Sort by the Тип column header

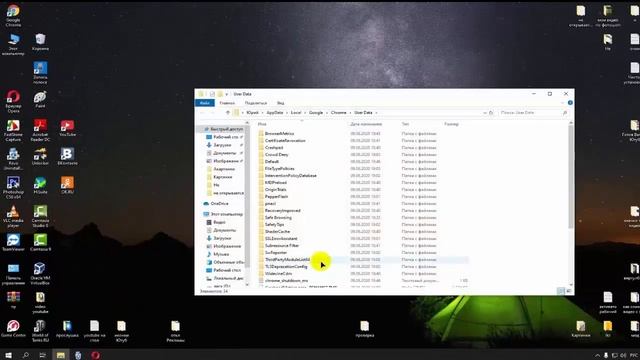tap(405, 124)
